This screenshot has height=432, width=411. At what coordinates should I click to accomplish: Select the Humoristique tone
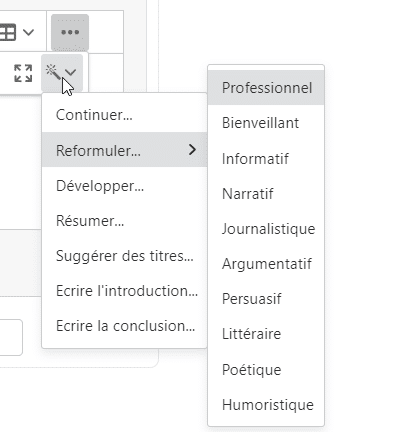tap(266, 405)
